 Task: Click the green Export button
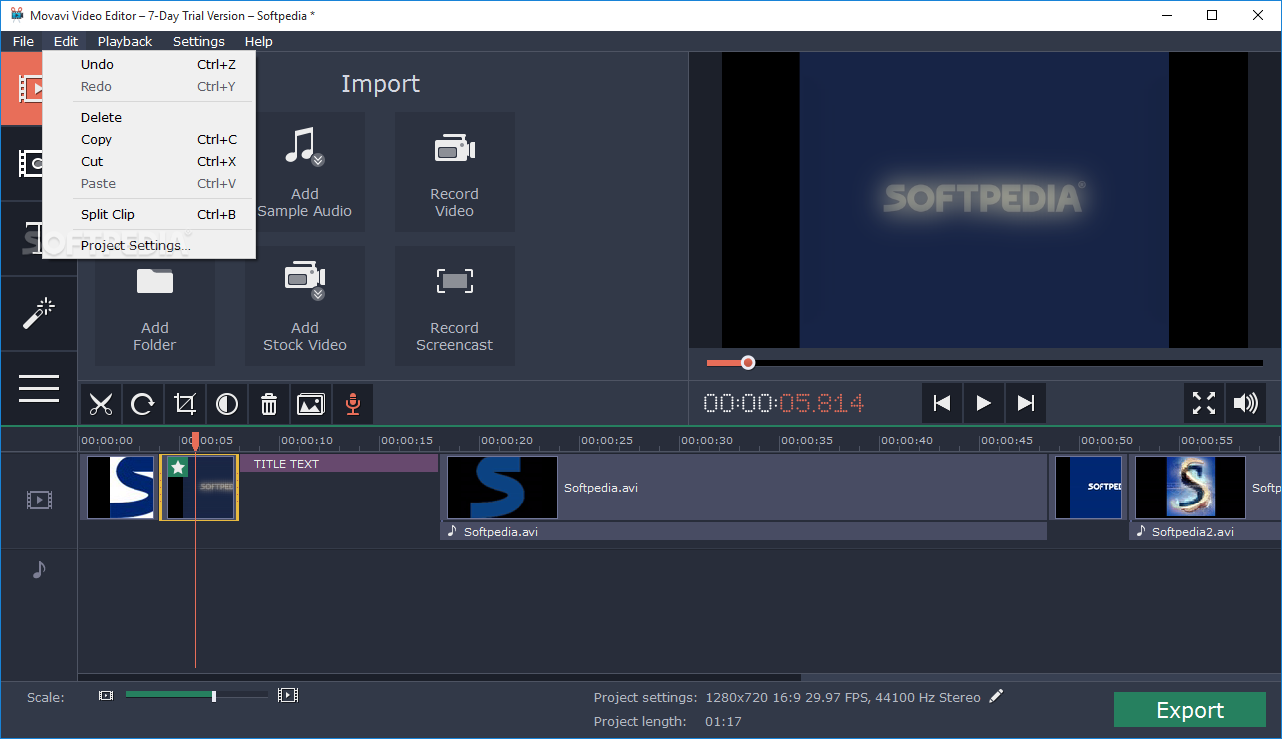click(1190, 710)
